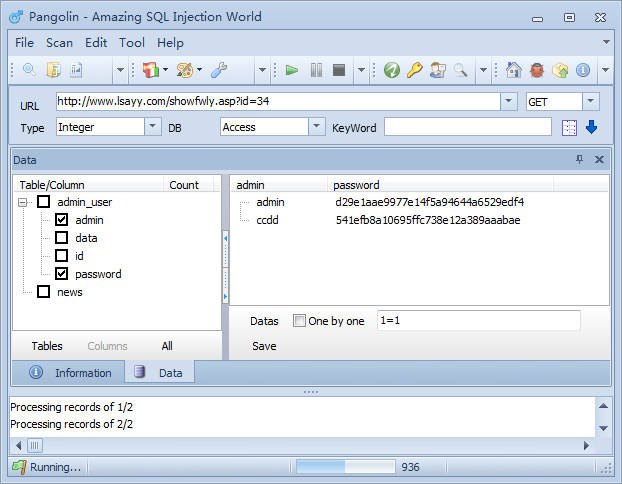Open the Tool menu
The width and height of the screenshot is (622, 484).
click(x=132, y=42)
